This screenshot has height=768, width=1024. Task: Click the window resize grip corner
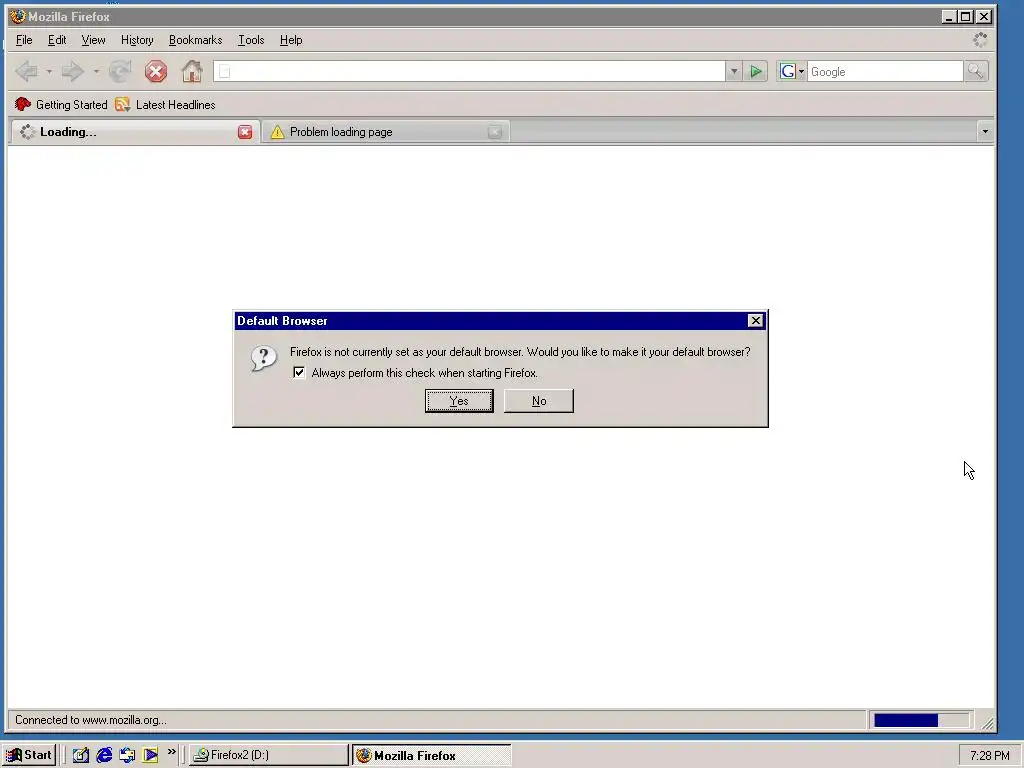[x=987, y=723]
